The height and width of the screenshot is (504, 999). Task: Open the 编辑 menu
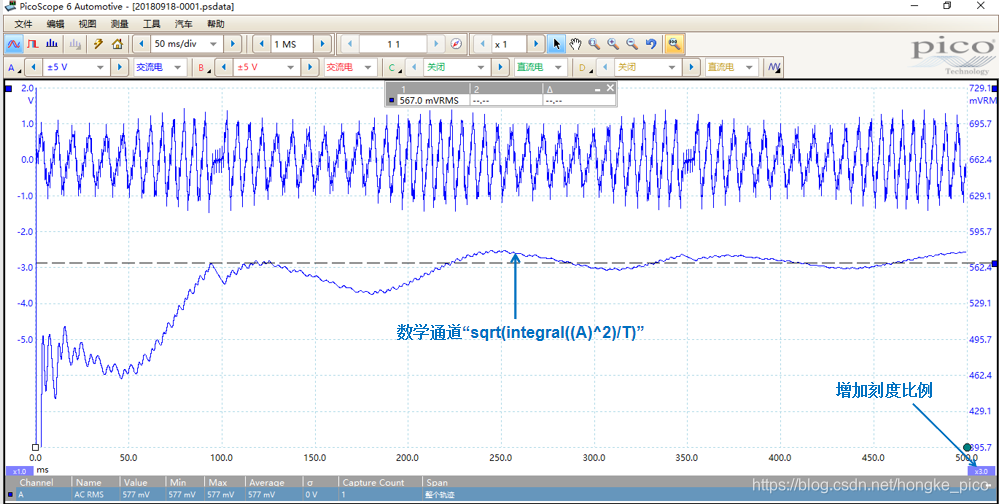click(x=55, y=24)
